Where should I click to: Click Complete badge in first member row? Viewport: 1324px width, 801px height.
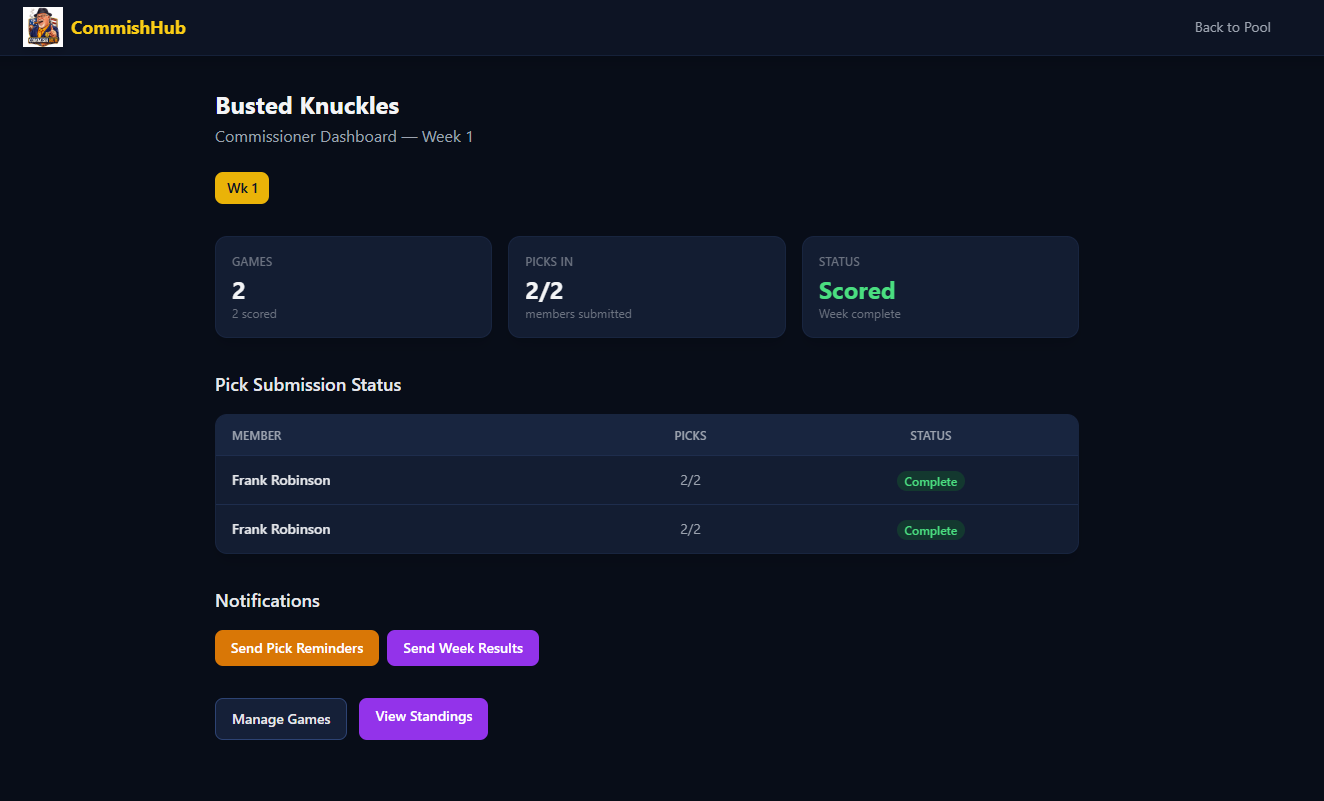930,482
